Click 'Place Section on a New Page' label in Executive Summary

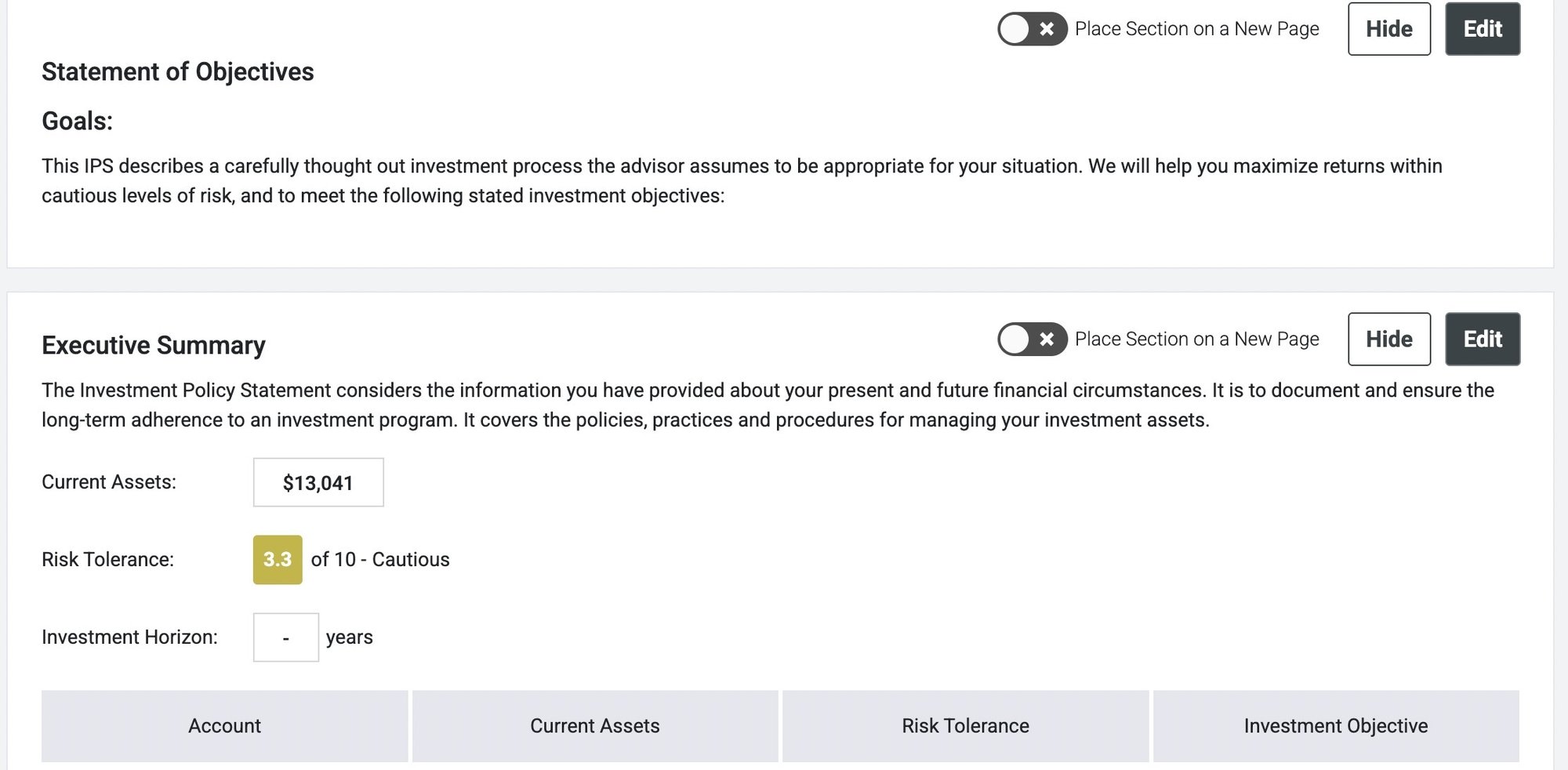(1197, 340)
